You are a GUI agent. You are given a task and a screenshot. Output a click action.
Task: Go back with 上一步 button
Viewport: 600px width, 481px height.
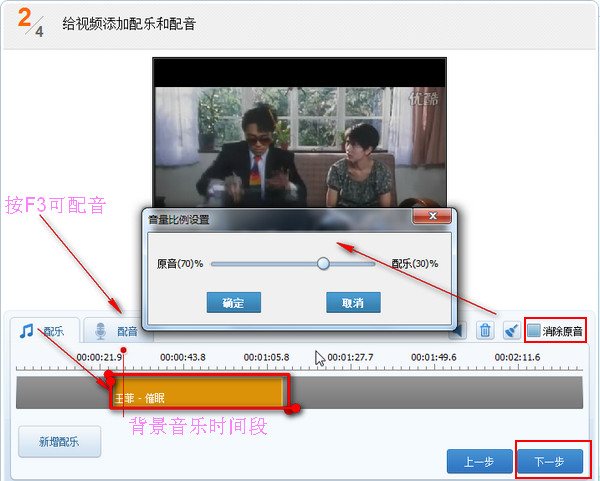click(x=479, y=461)
